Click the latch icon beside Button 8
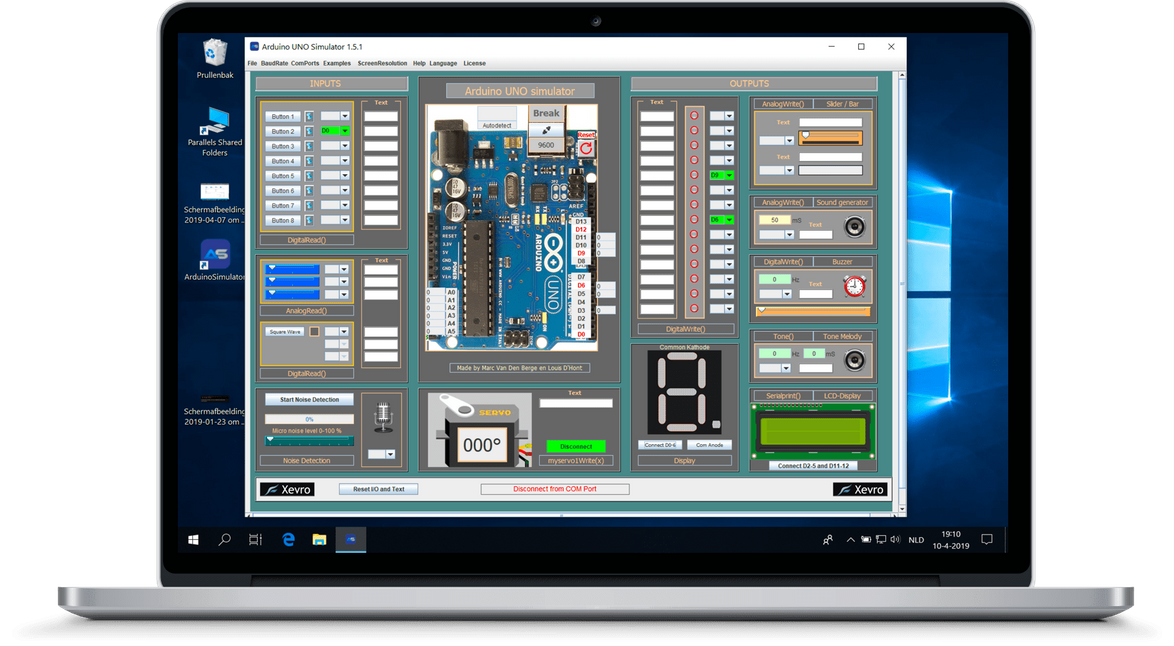 [x=309, y=220]
